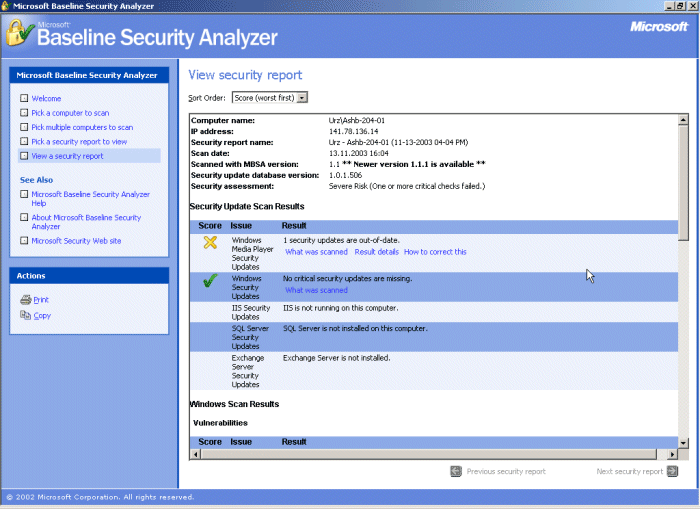Click bullet icon beside Pick a security report
The height and width of the screenshot is (509, 700).
(24, 141)
